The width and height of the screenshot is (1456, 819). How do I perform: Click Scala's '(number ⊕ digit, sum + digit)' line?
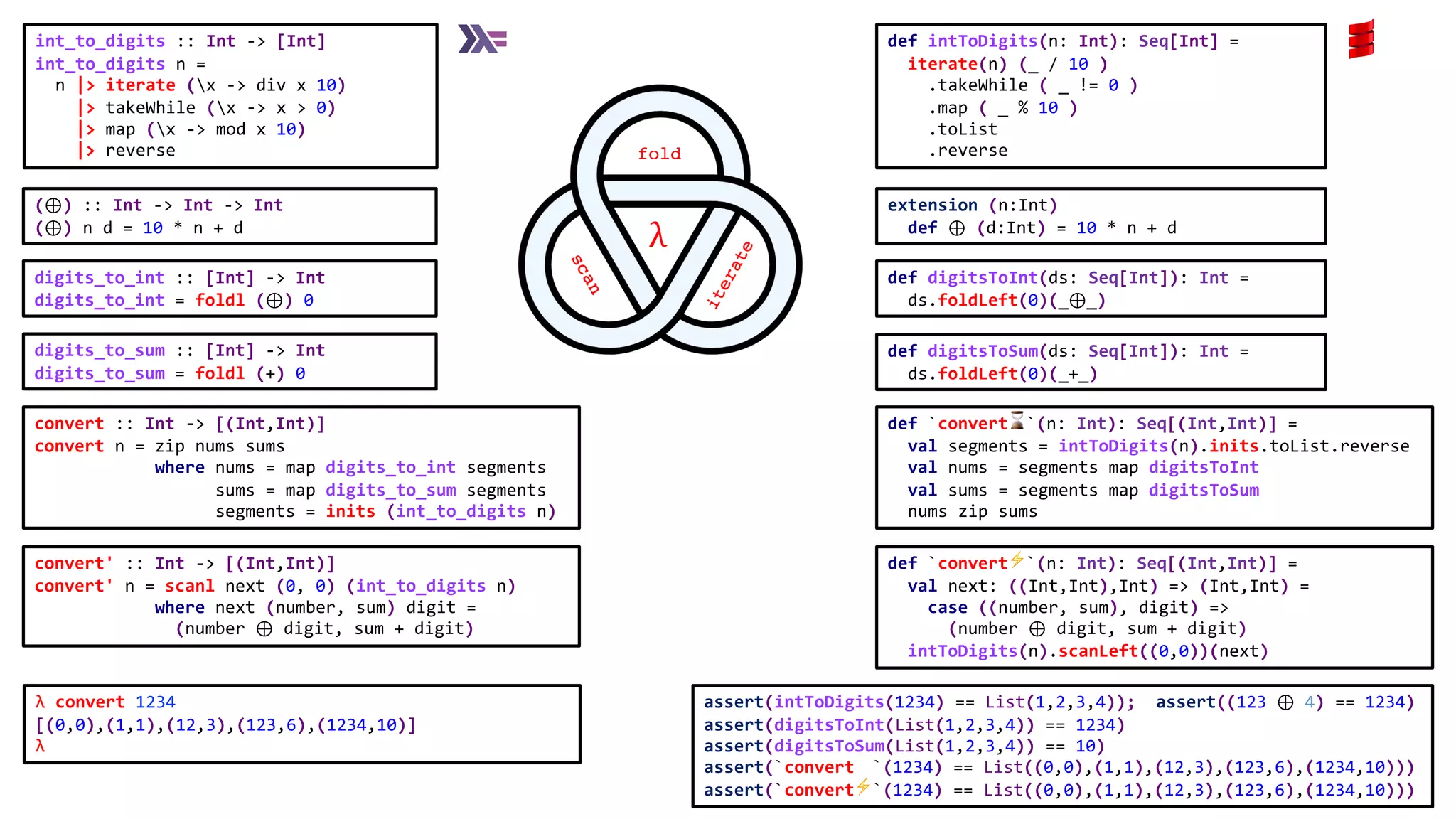coord(1098,629)
